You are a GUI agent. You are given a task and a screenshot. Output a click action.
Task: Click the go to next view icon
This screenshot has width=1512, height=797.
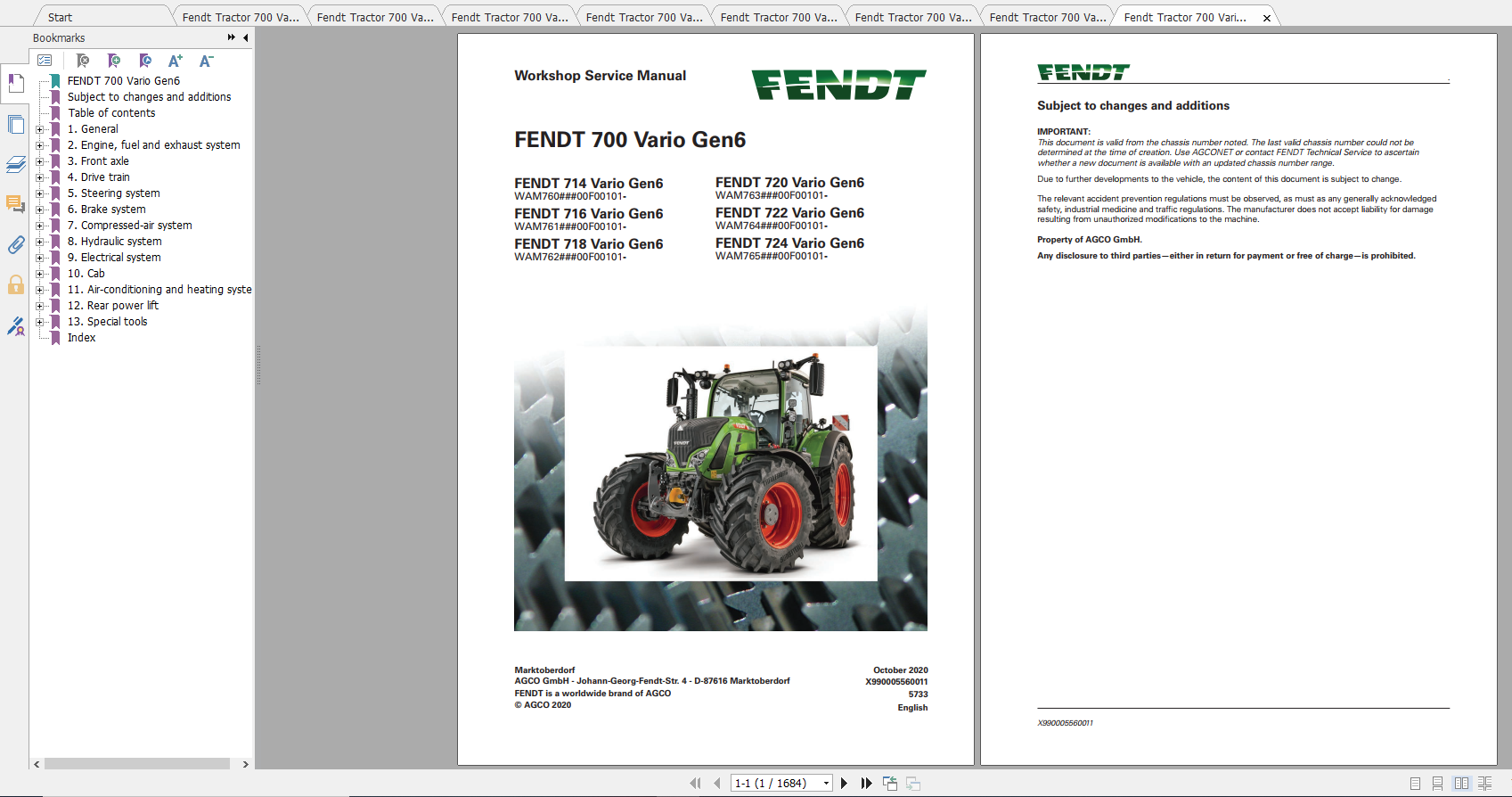pyautogui.click(x=913, y=783)
